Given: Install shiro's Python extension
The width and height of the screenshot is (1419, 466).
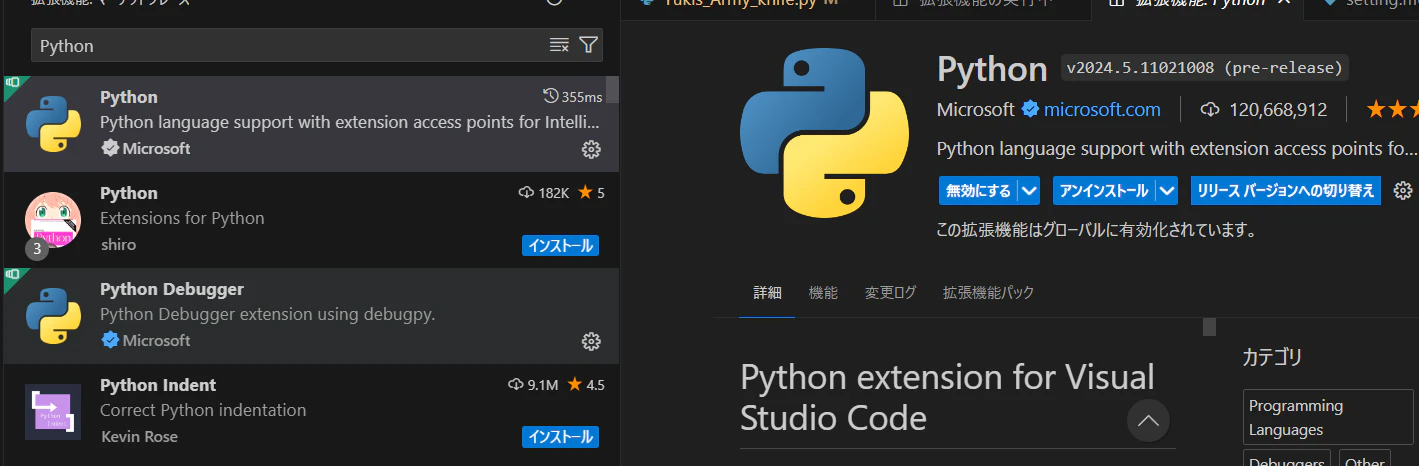Looking at the screenshot, I should pos(560,245).
